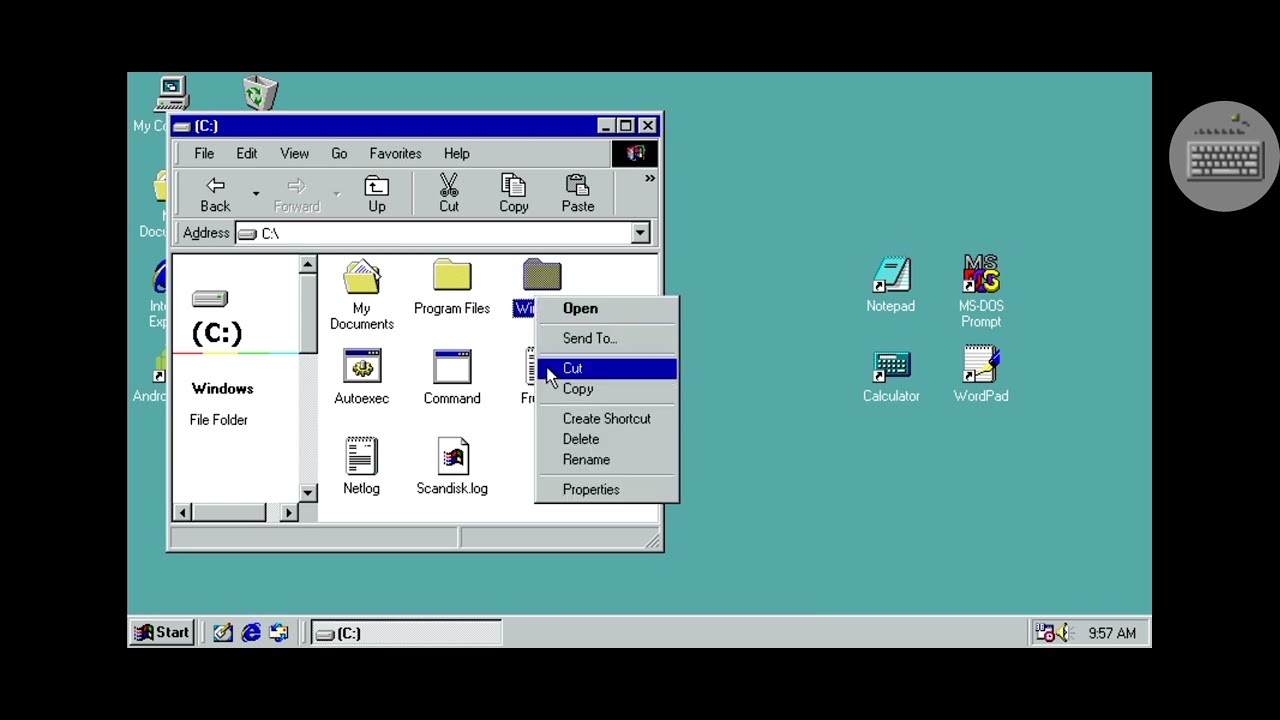Launch Internet Explorer from Quick Launch
Image resolution: width=1280 pixels, height=720 pixels.
(251, 633)
